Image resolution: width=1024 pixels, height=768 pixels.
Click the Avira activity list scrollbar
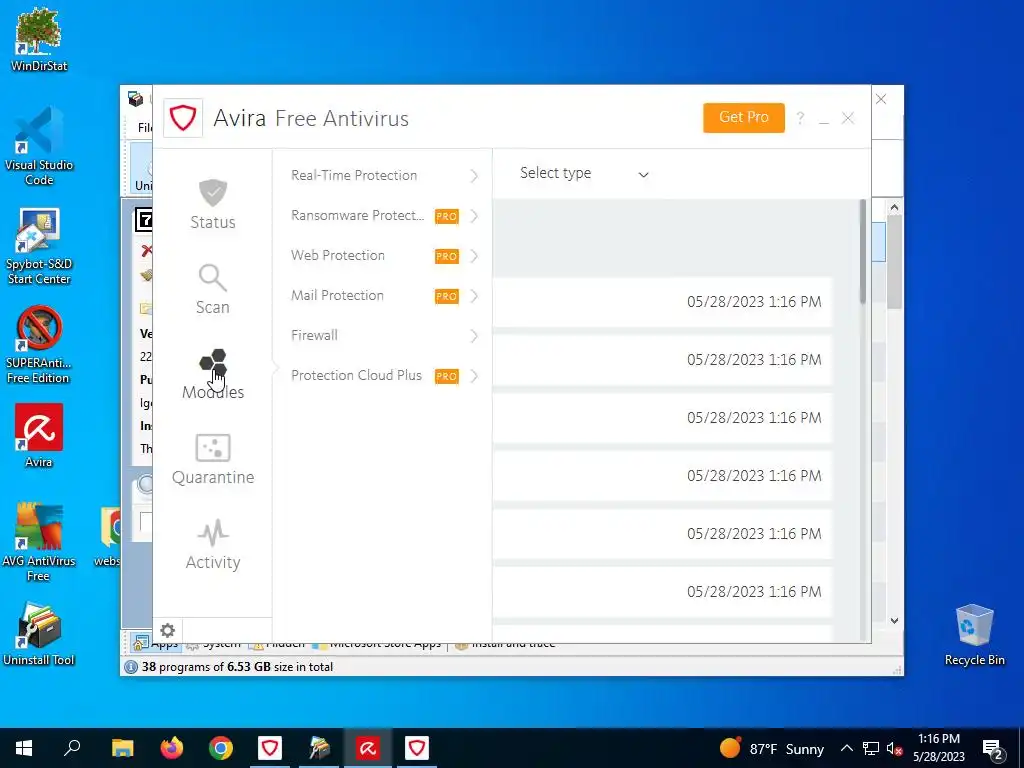pos(863,251)
